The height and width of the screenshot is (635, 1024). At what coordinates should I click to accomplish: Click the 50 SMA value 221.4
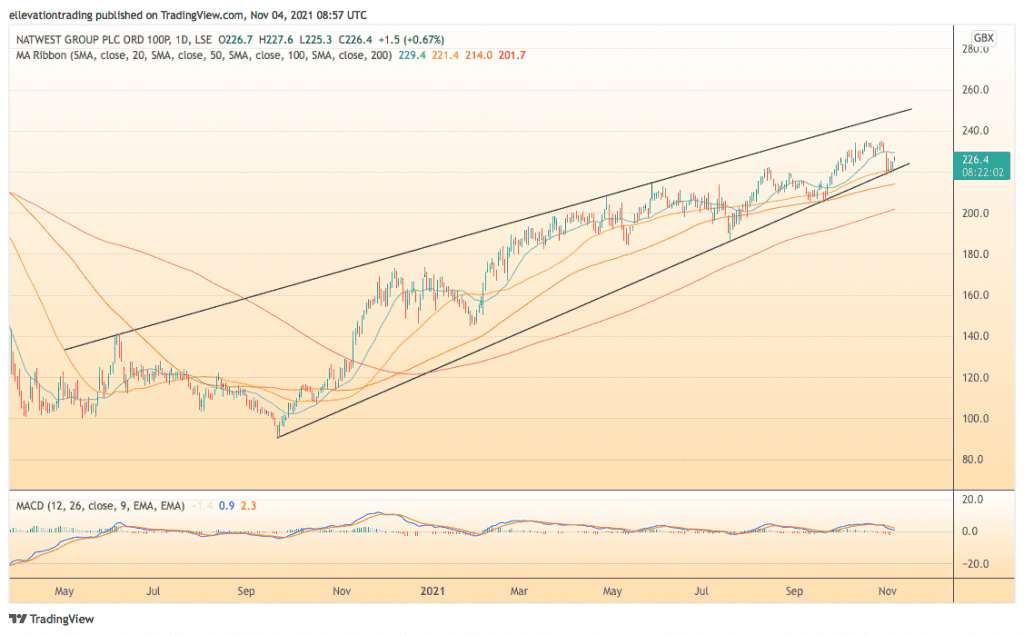[x=445, y=56]
